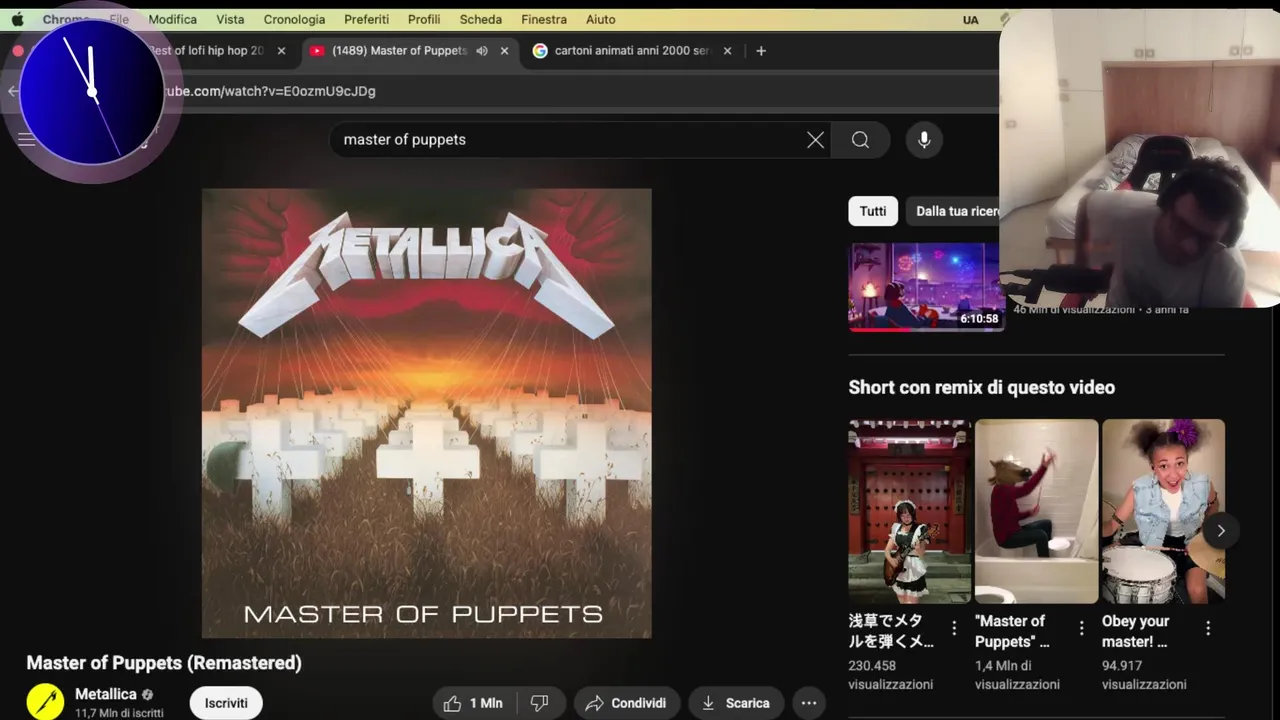
Task: Click the Metallica channel avatar
Action: point(45,702)
